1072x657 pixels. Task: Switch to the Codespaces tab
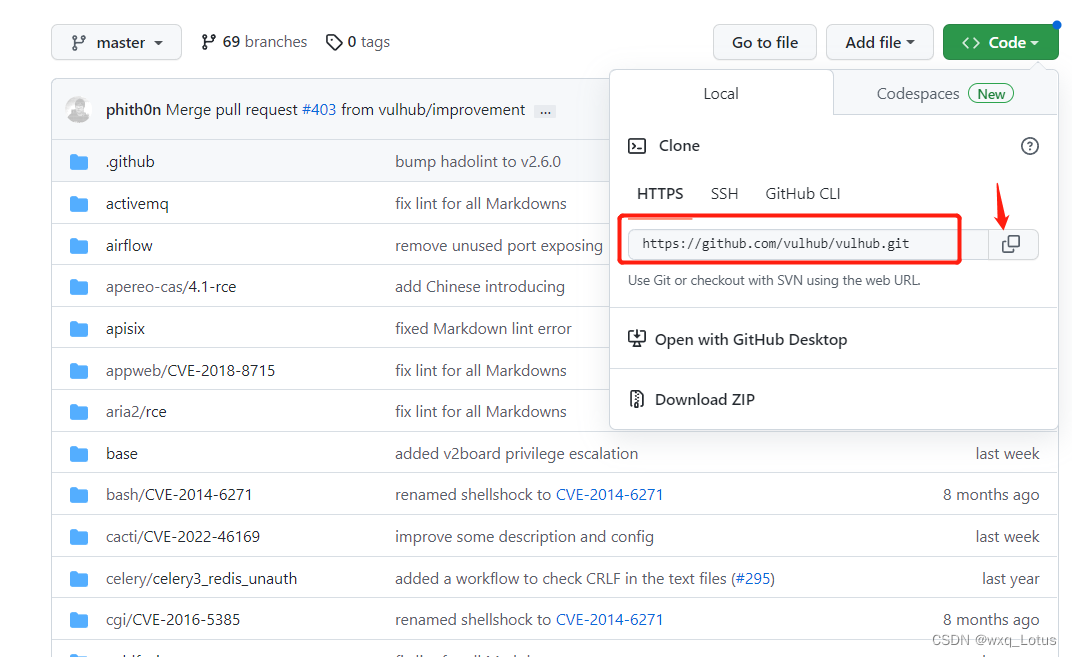917,92
